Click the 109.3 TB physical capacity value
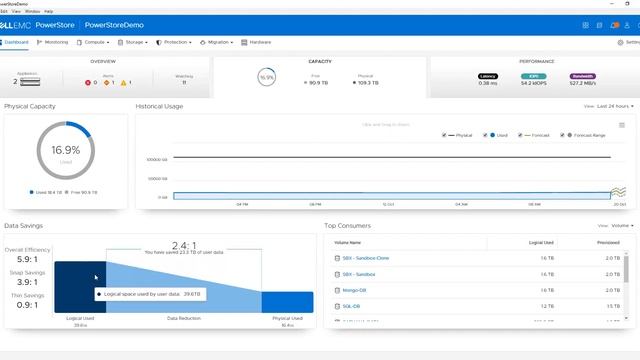Image resolution: width=640 pixels, height=360 pixels. coord(368,83)
